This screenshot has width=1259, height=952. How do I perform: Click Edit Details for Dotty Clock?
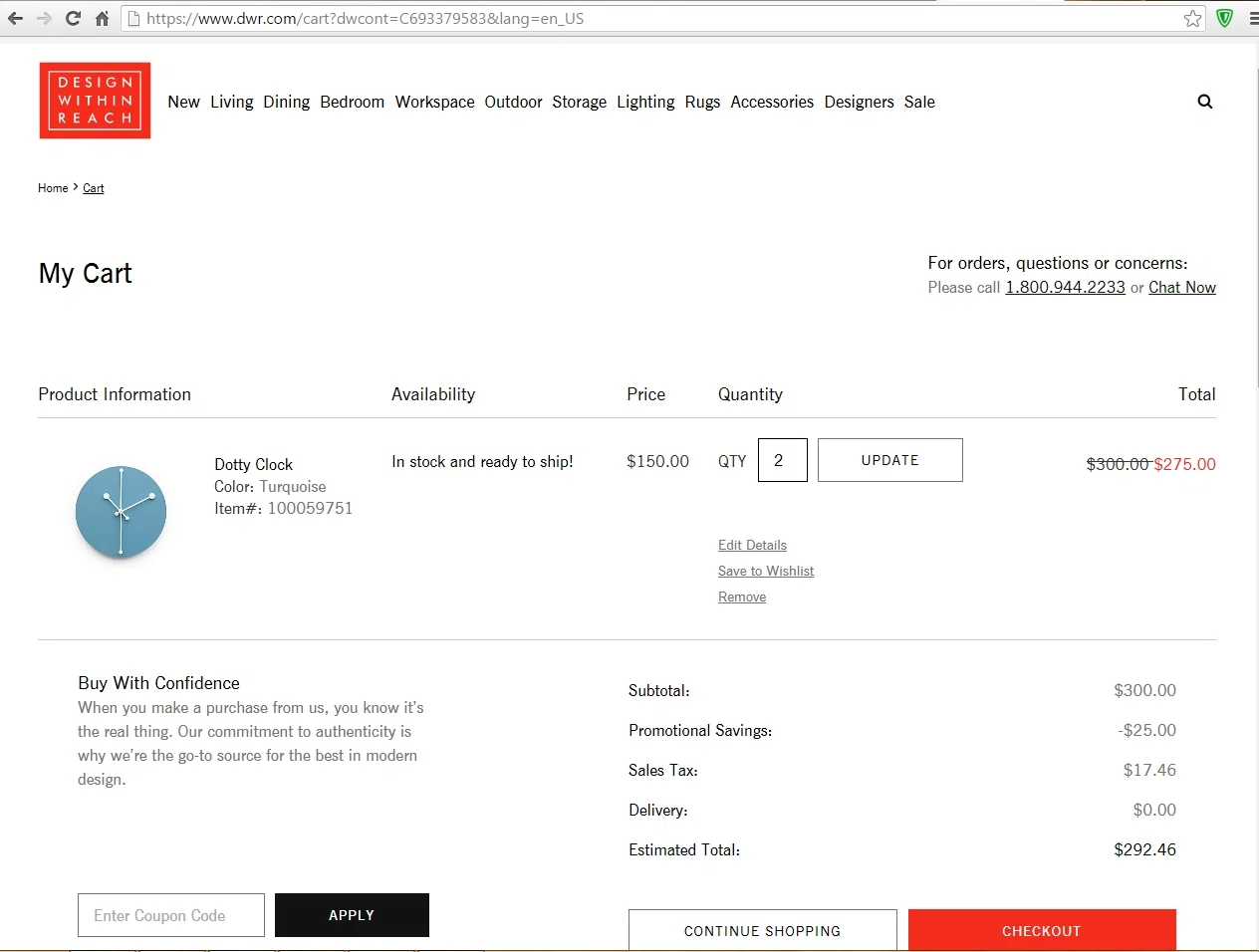[753, 545]
